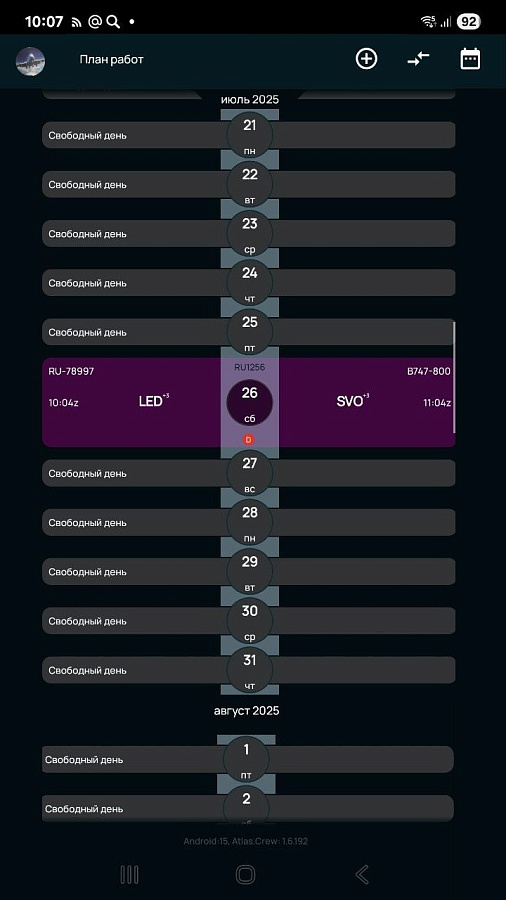Select the date circle 26 сб
This screenshot has width=506, height=900.
pos(250,402)
